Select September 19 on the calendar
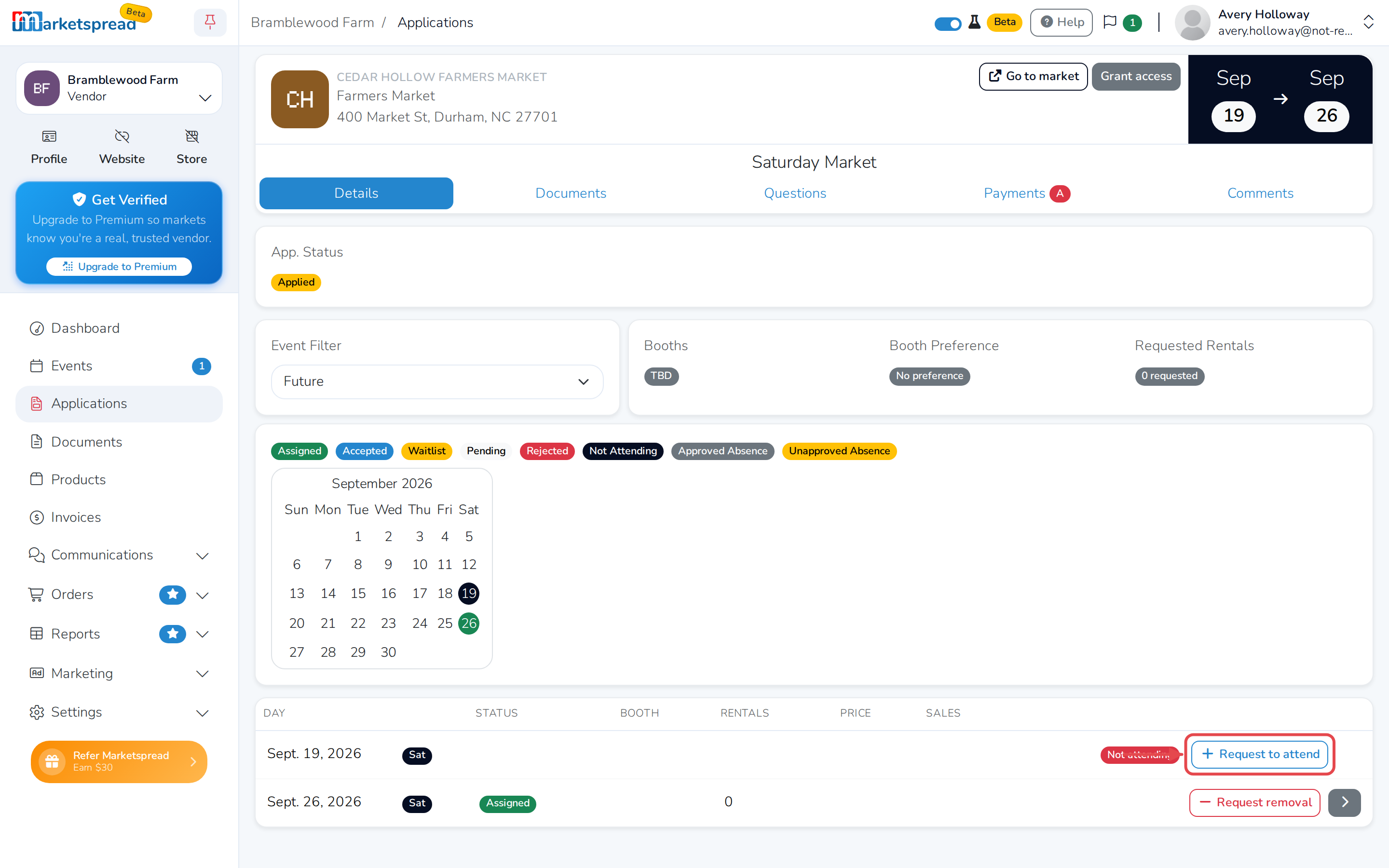 pyautogui.click(x=468, y=593)
